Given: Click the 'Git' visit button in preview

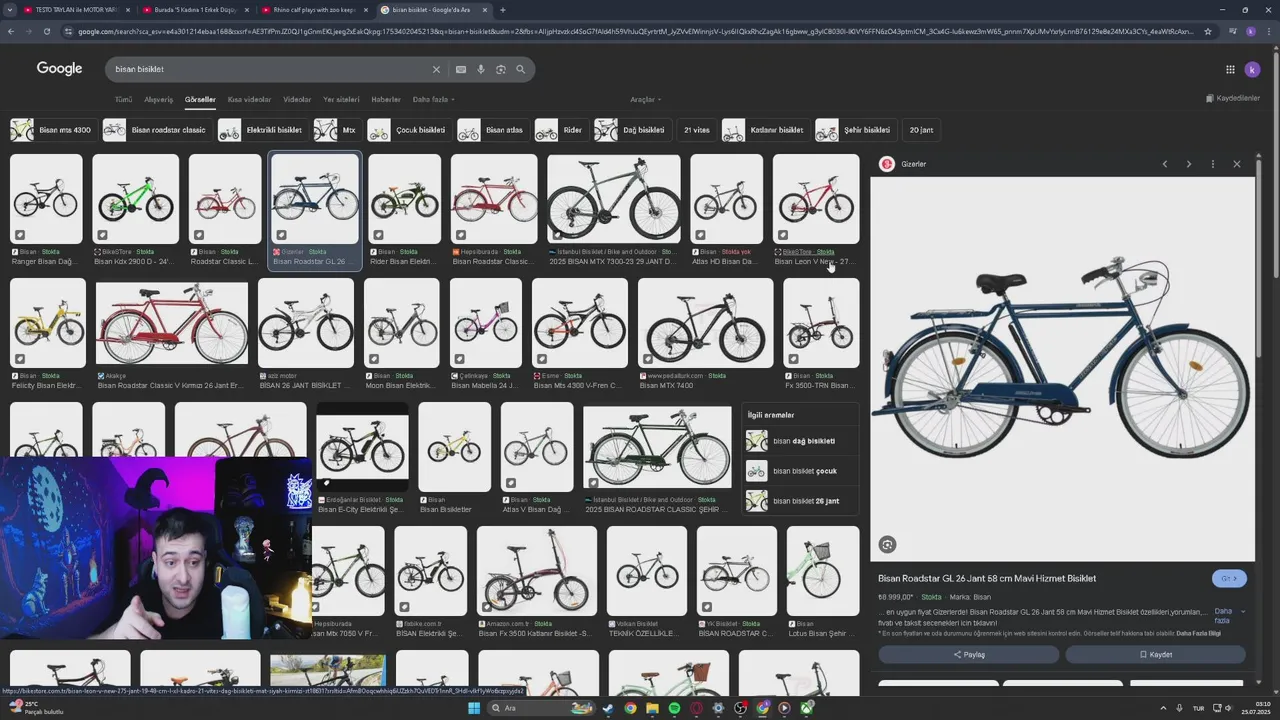Looking at the screenshot, I should coord(1229,578).
